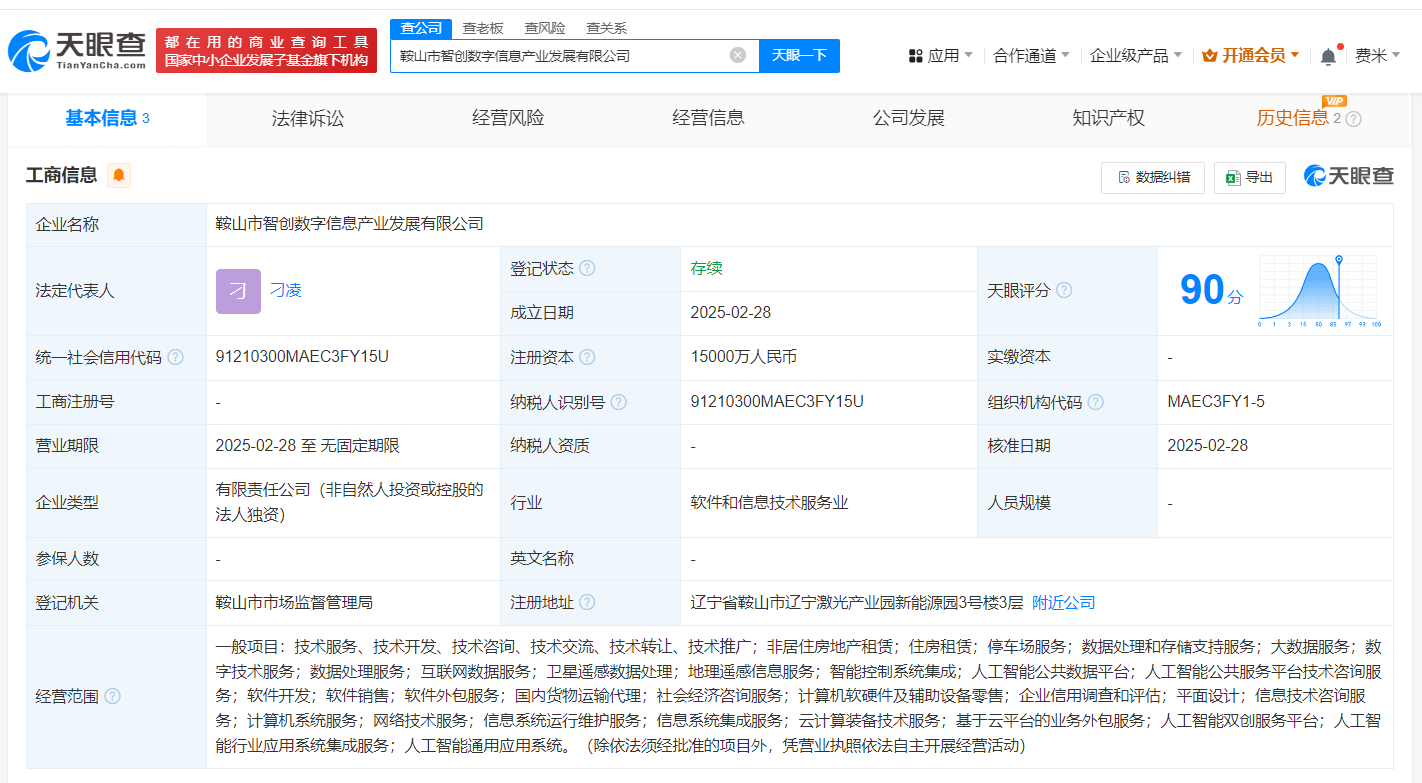The height and width of the screenshot is (783, 1422).
Task: Open the 知识产权 tab
Action: (1108, 118)
